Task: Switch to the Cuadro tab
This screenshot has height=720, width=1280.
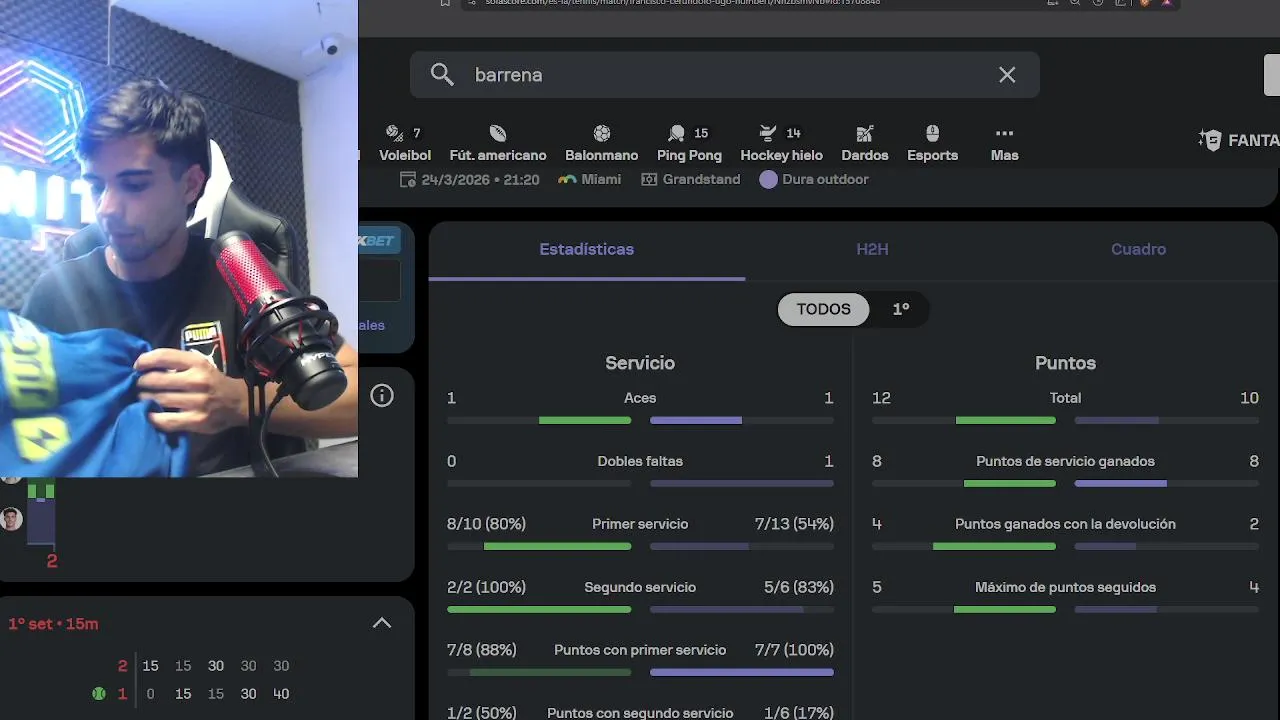Action: click(1138, 249)
